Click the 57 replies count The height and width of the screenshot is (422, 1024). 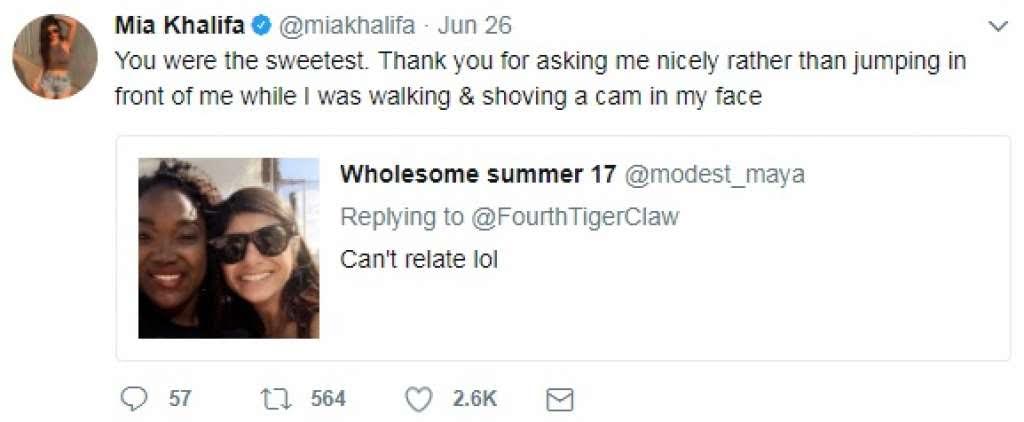click(180, 399)
